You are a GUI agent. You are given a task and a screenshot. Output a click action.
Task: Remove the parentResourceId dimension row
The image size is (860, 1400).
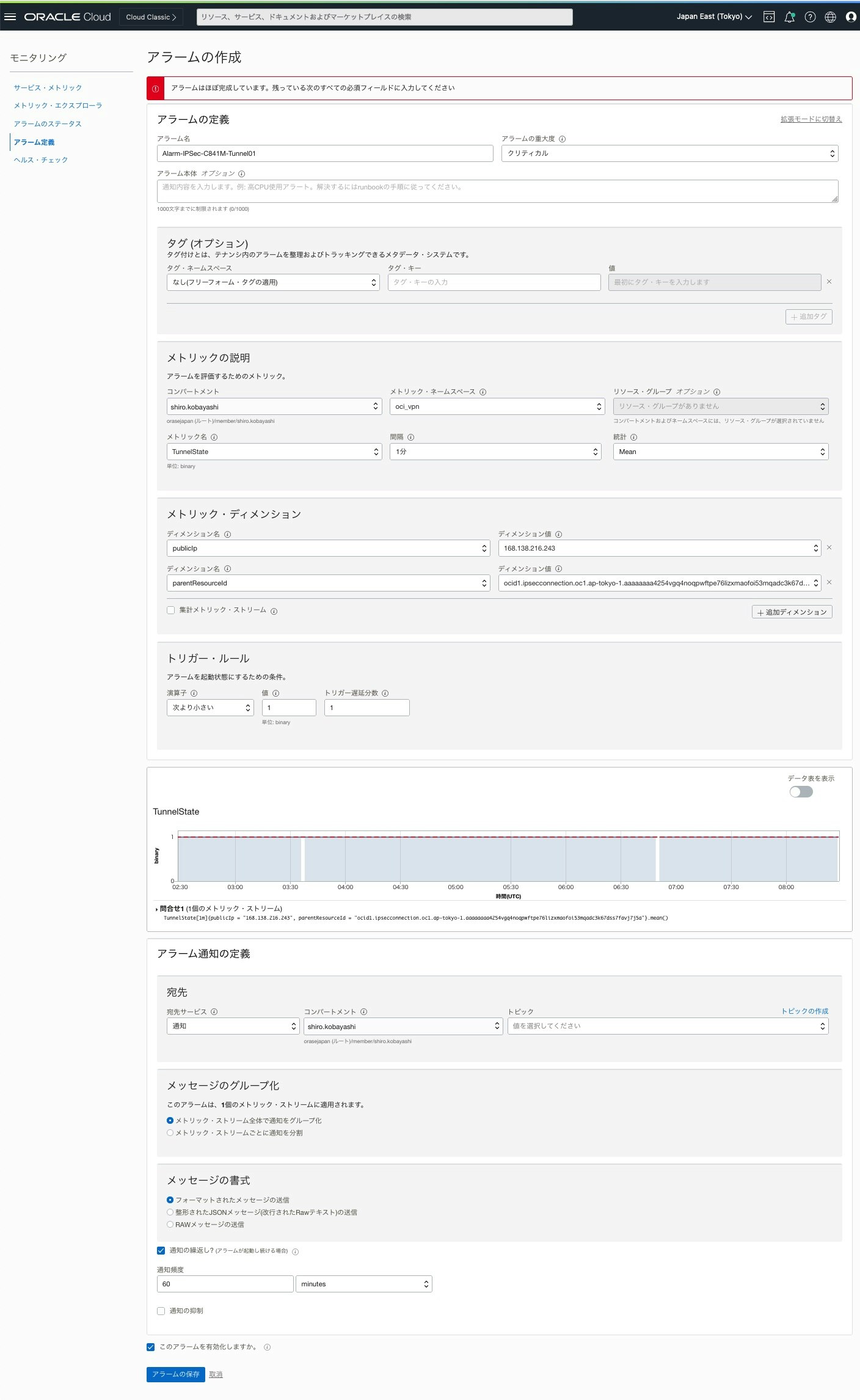tap(829, 582)
